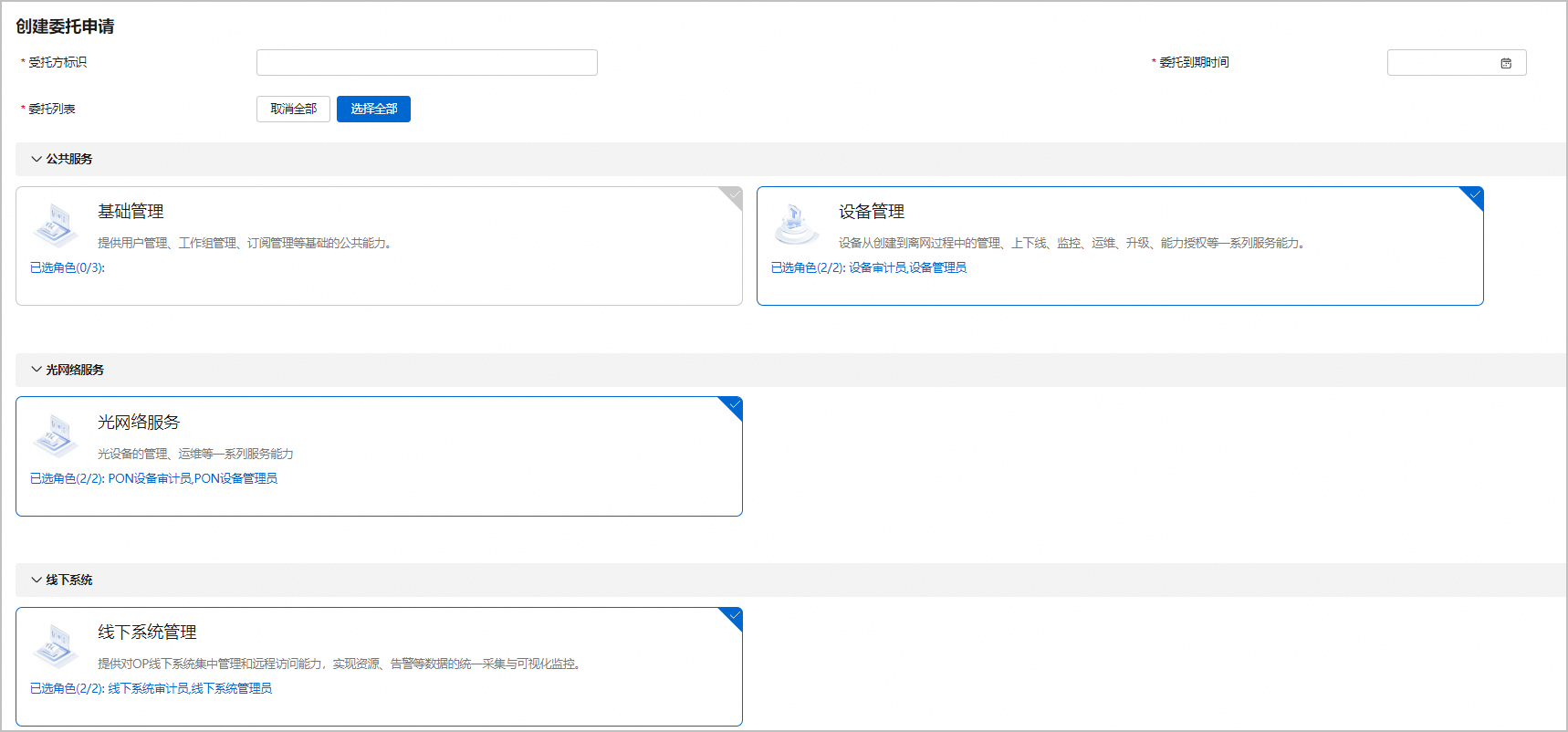Open 已选角色(2/2) 设备审计员 roles link
The width and height of the screenshot is (1568, 732).
[869, 267]
